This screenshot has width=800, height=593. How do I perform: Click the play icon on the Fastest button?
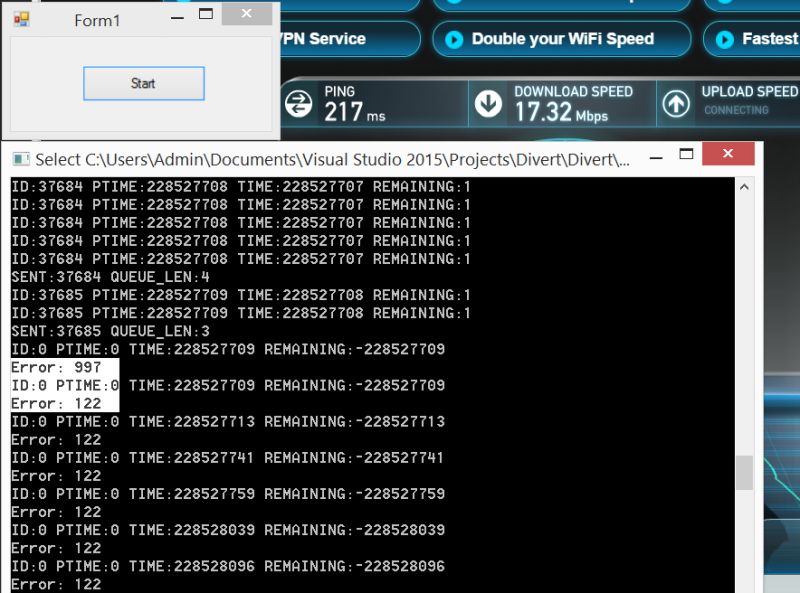tap(727, 40)
